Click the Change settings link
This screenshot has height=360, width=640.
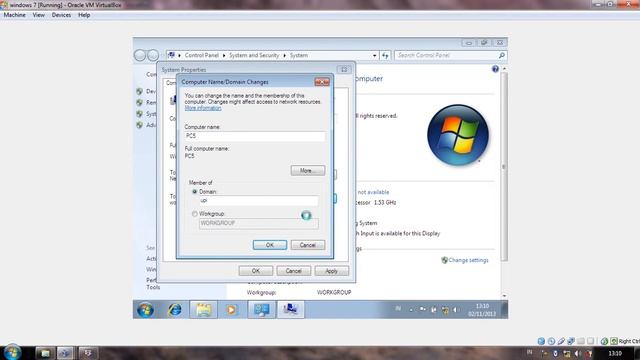(x=468, y=260)
